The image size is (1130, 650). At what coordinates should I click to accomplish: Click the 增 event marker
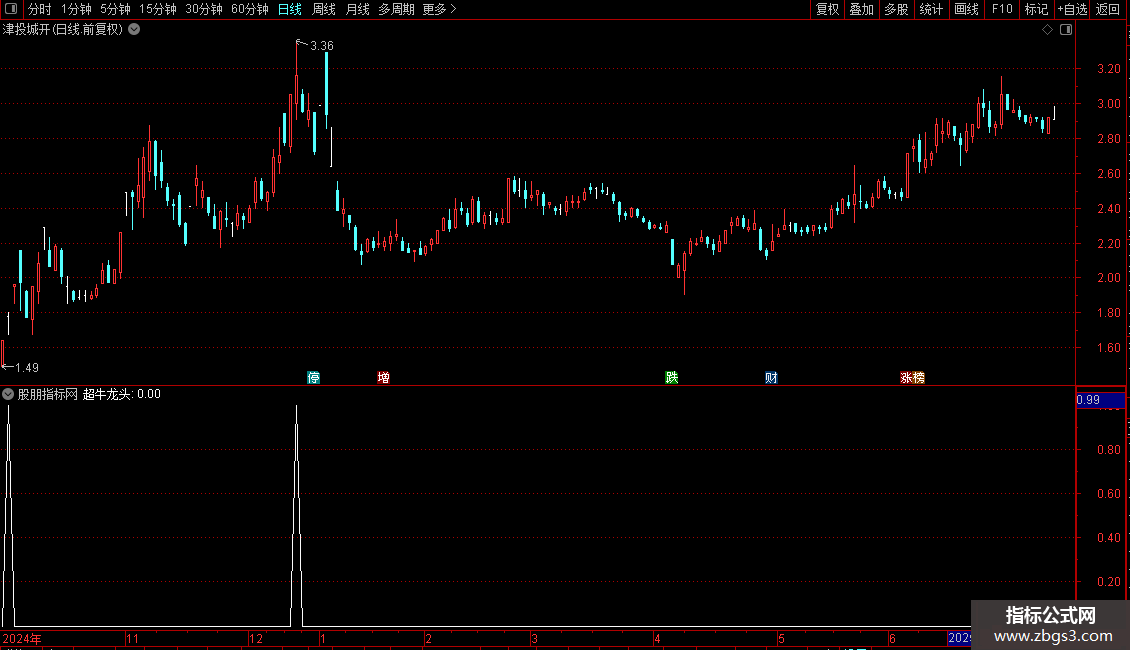click(x=383, y=377)
